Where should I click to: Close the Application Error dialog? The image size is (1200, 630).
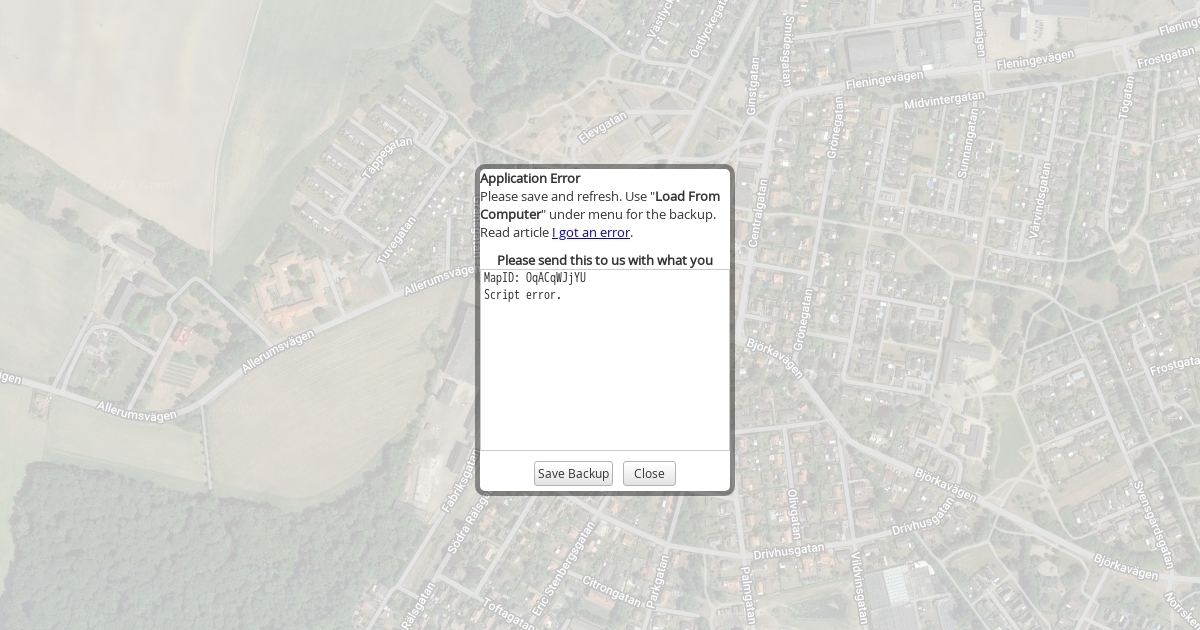click(x=649, y=474)
